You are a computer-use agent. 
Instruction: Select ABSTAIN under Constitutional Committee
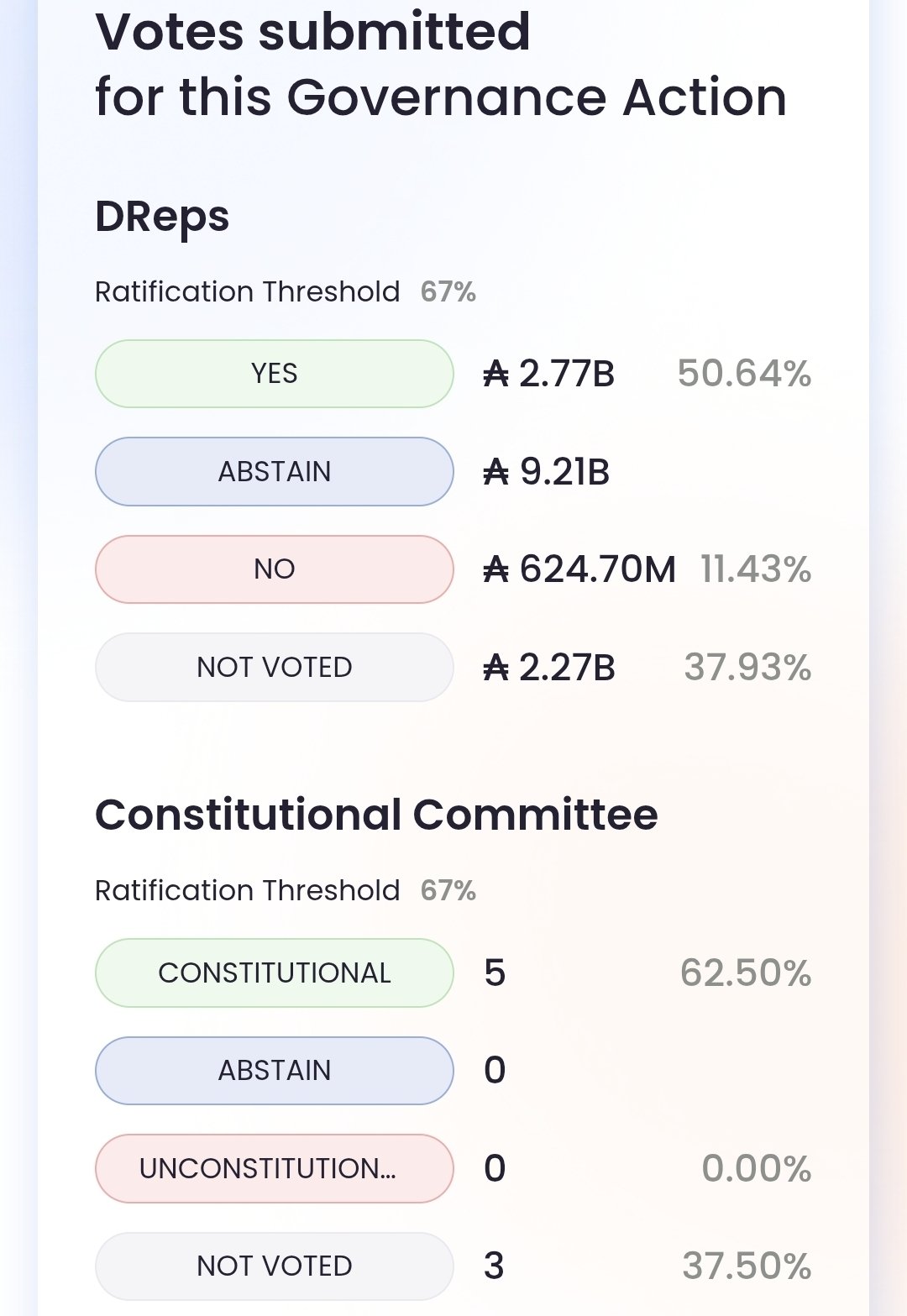(275, 1070)
